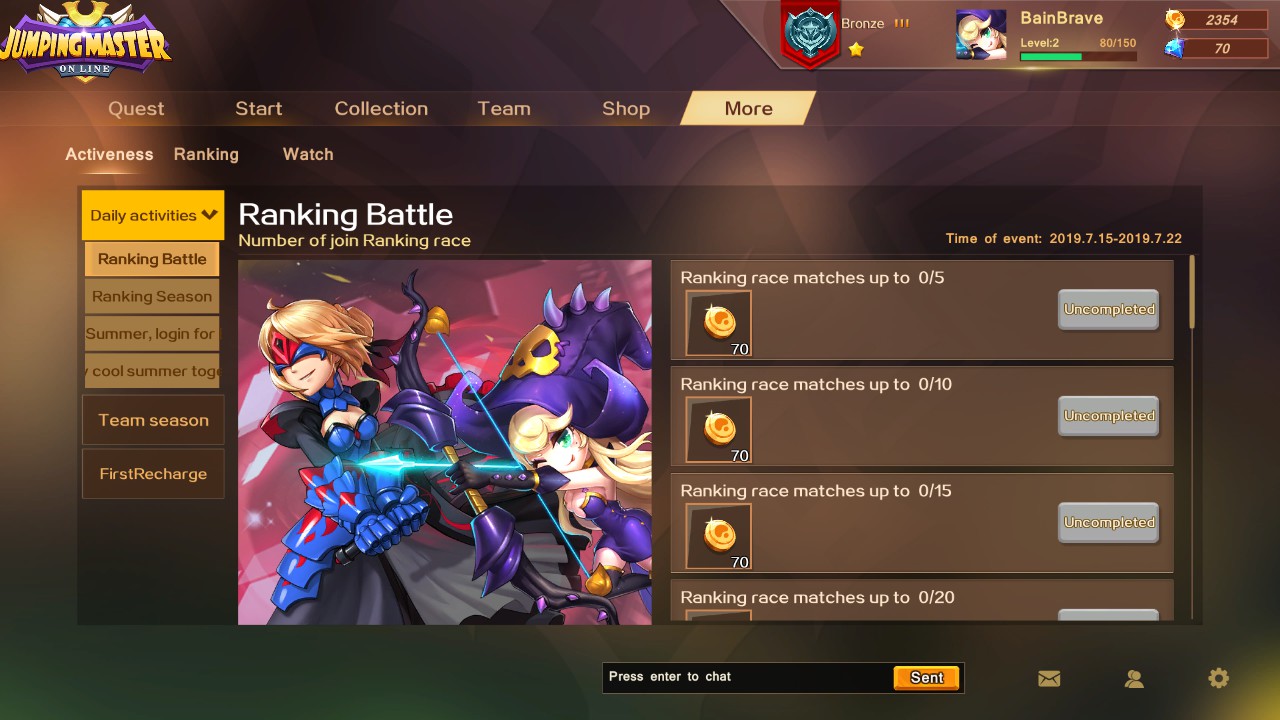Select the Ranking sub-tab
Viewport: 1280px width, 720px height.
pos(206,154)
